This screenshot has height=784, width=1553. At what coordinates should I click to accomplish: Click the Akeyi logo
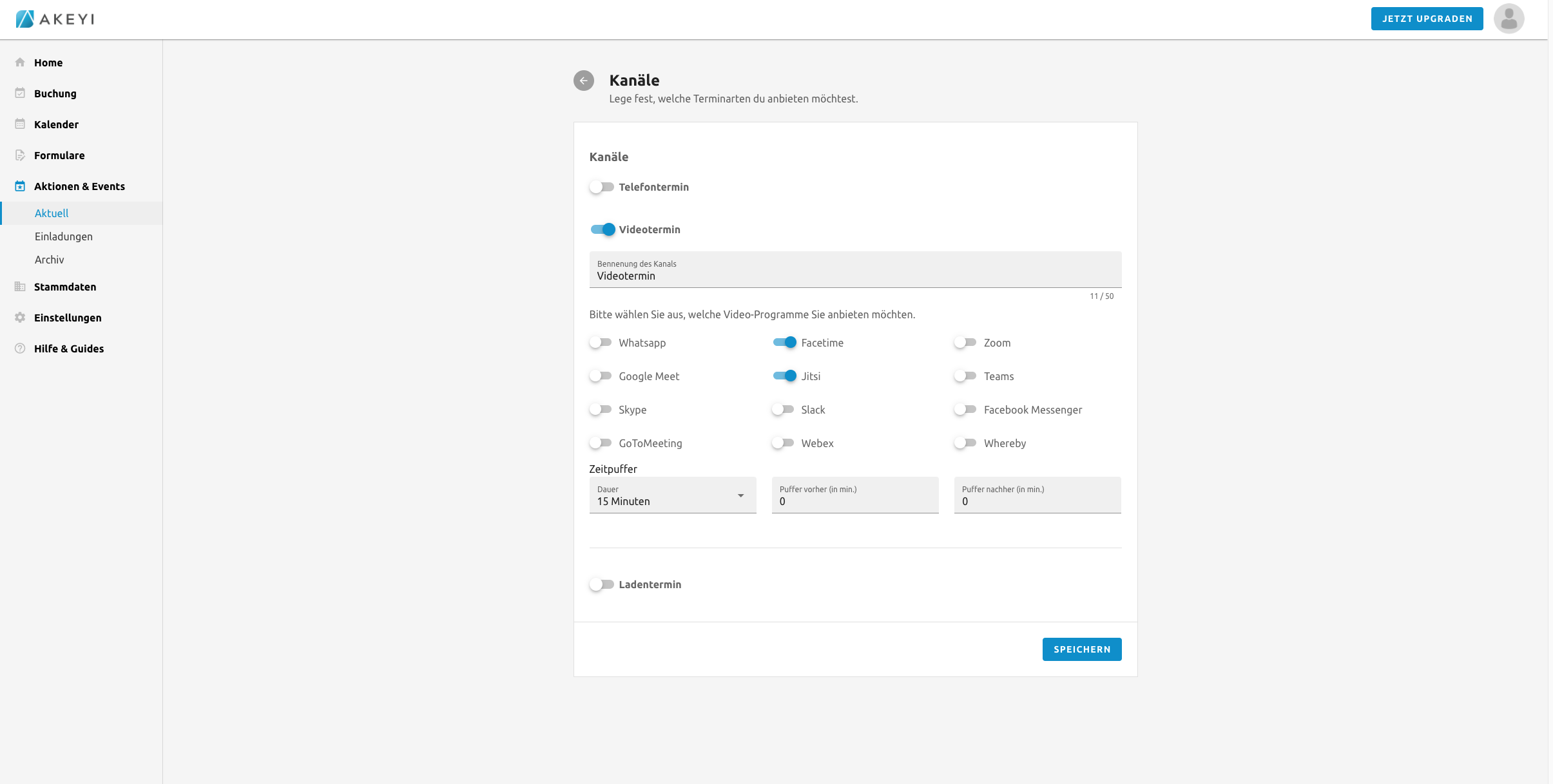click(x=55, y=19)
